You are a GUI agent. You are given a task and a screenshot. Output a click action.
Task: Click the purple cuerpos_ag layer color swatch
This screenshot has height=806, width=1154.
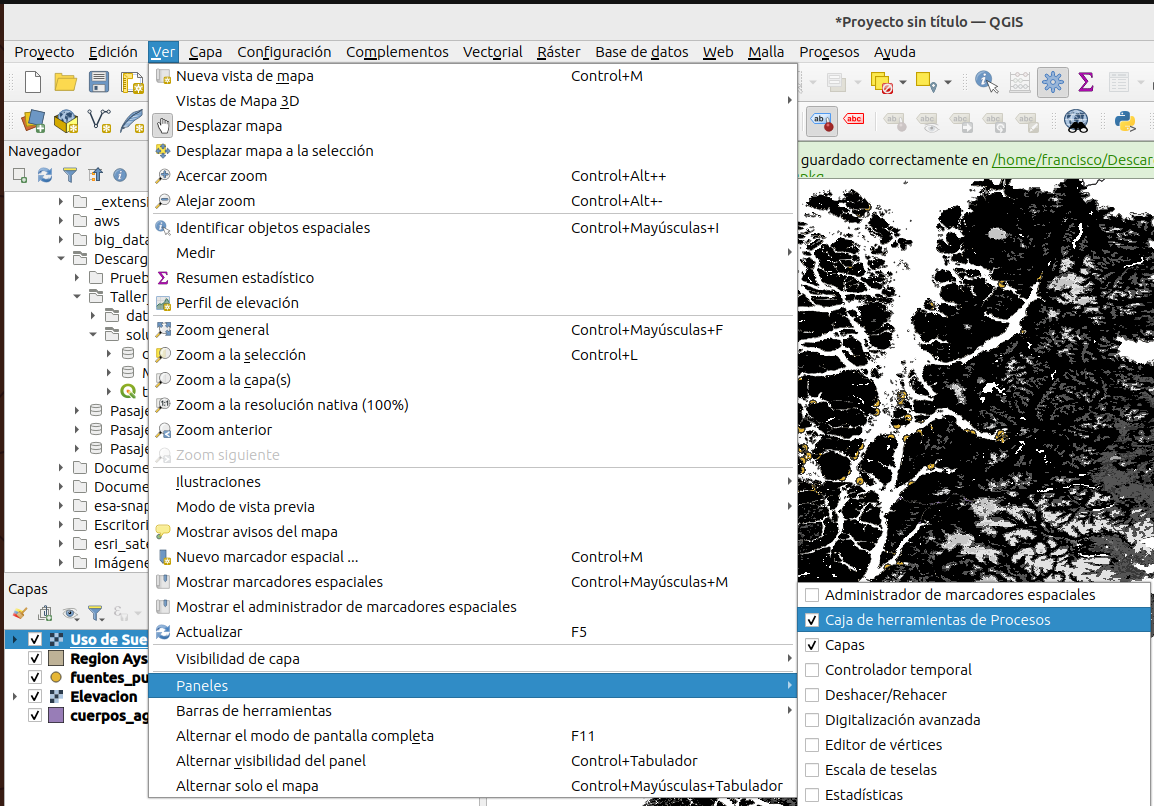56,715
